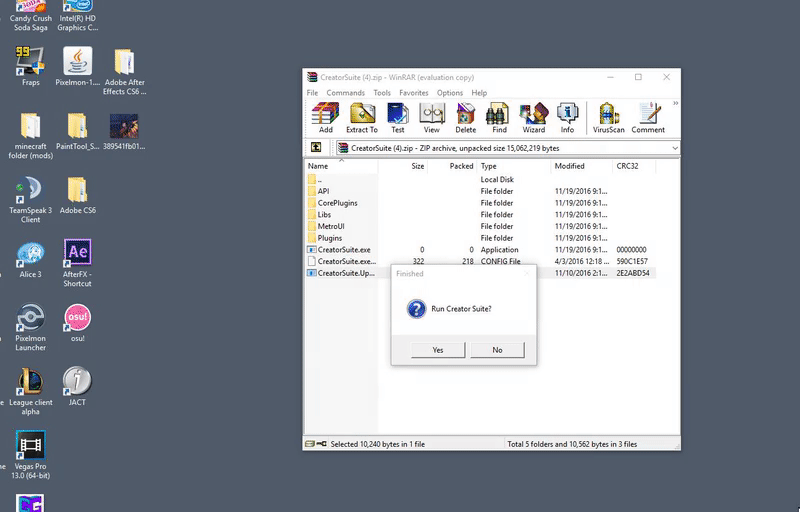
Task: Select the Libs folder row
Action: pyautogui.click(x=480, y=215)
